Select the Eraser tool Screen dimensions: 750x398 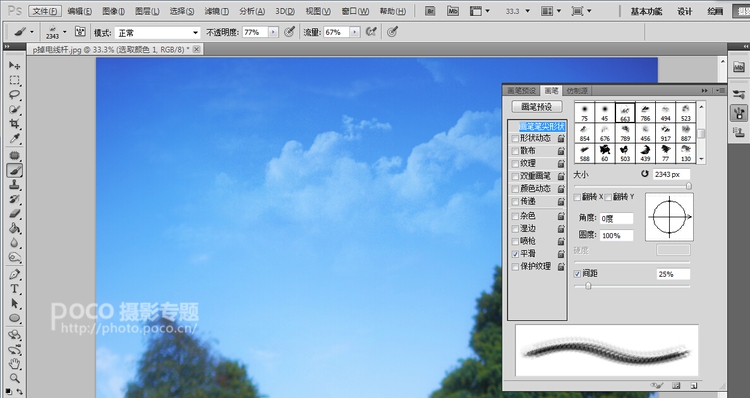click(14, 213)
